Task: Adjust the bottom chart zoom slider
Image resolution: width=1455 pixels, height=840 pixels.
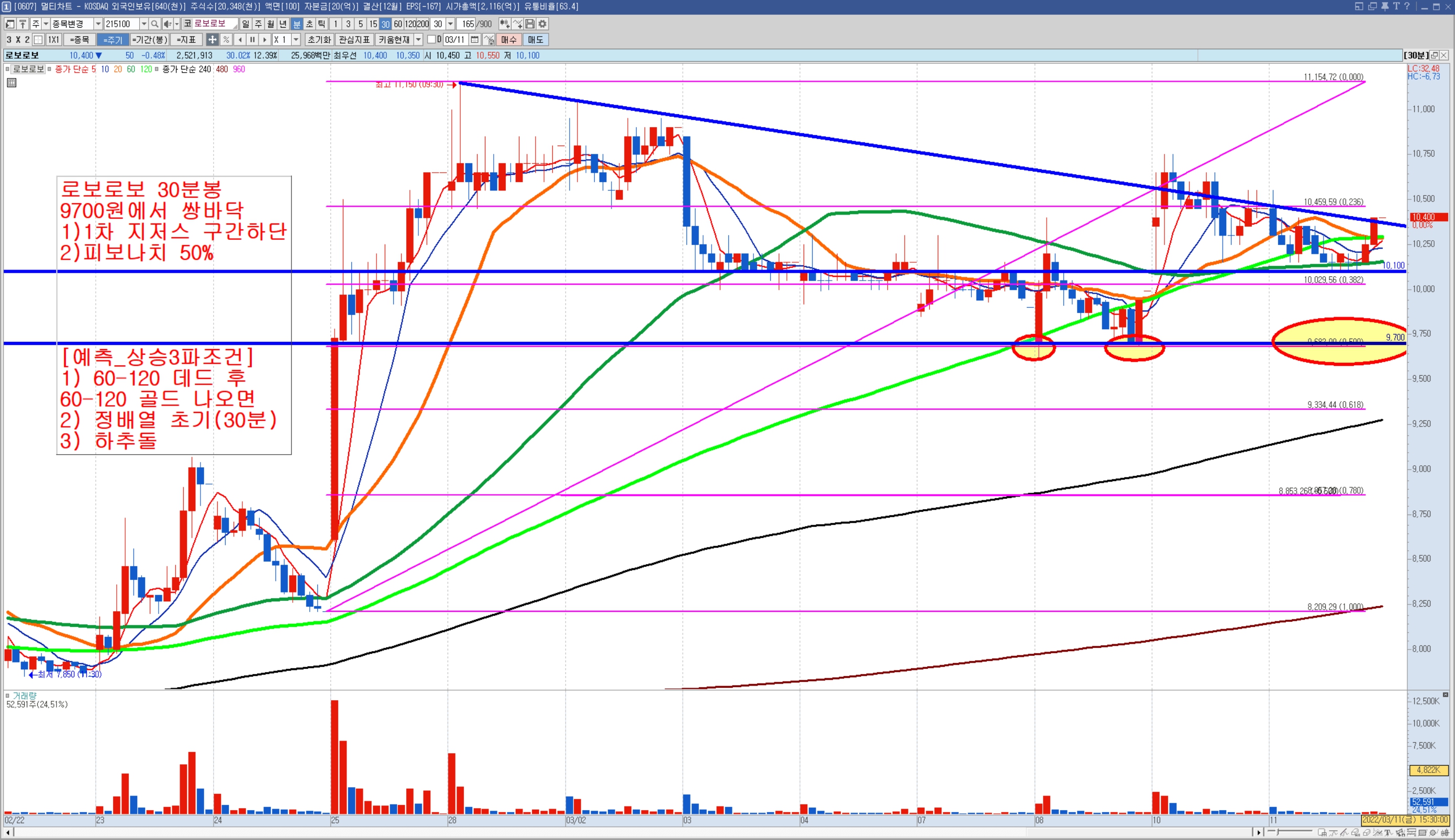Action: coord(1278,833)
